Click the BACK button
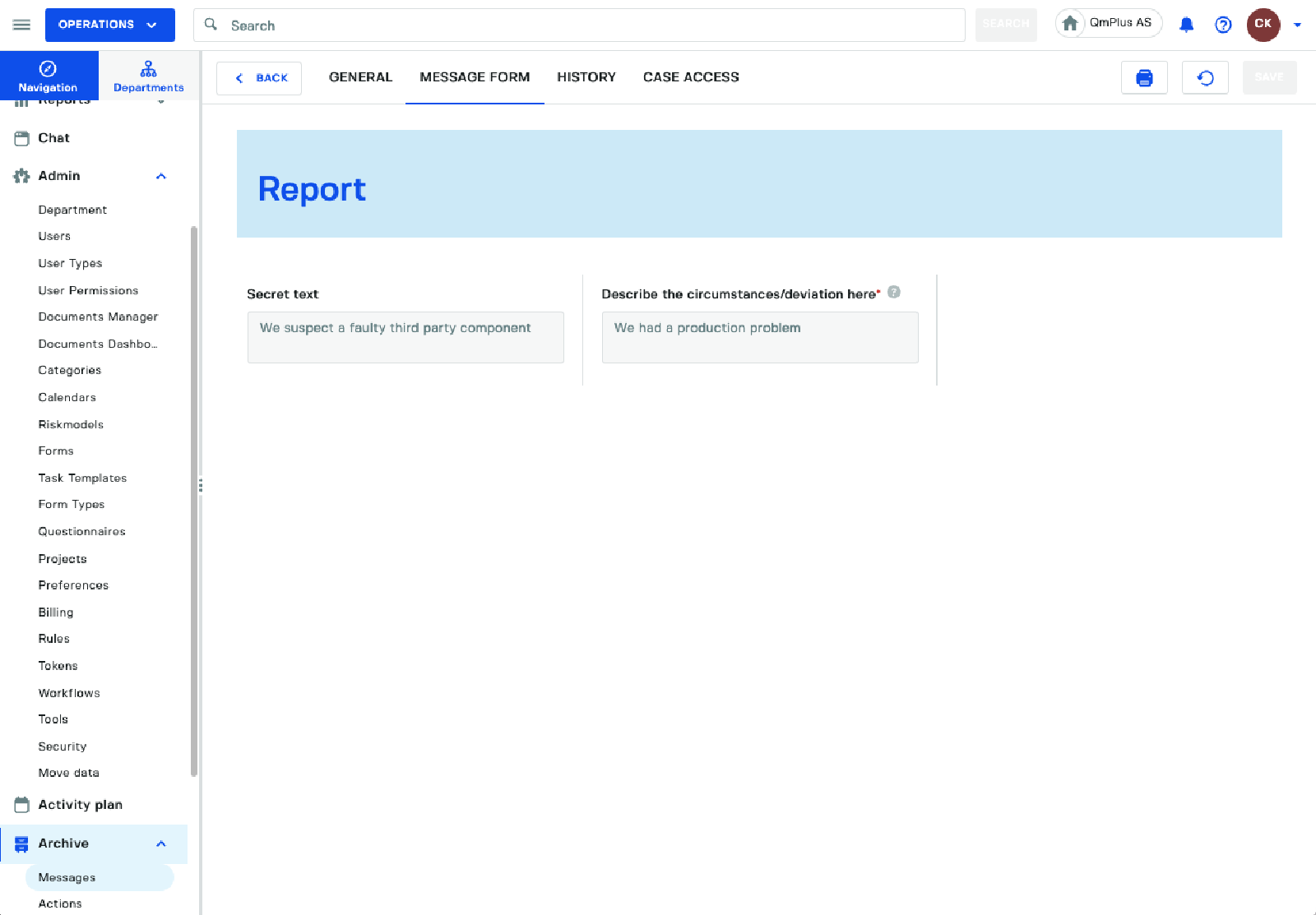This screenshot has height=915, width=1316. (x=259, y=78)
